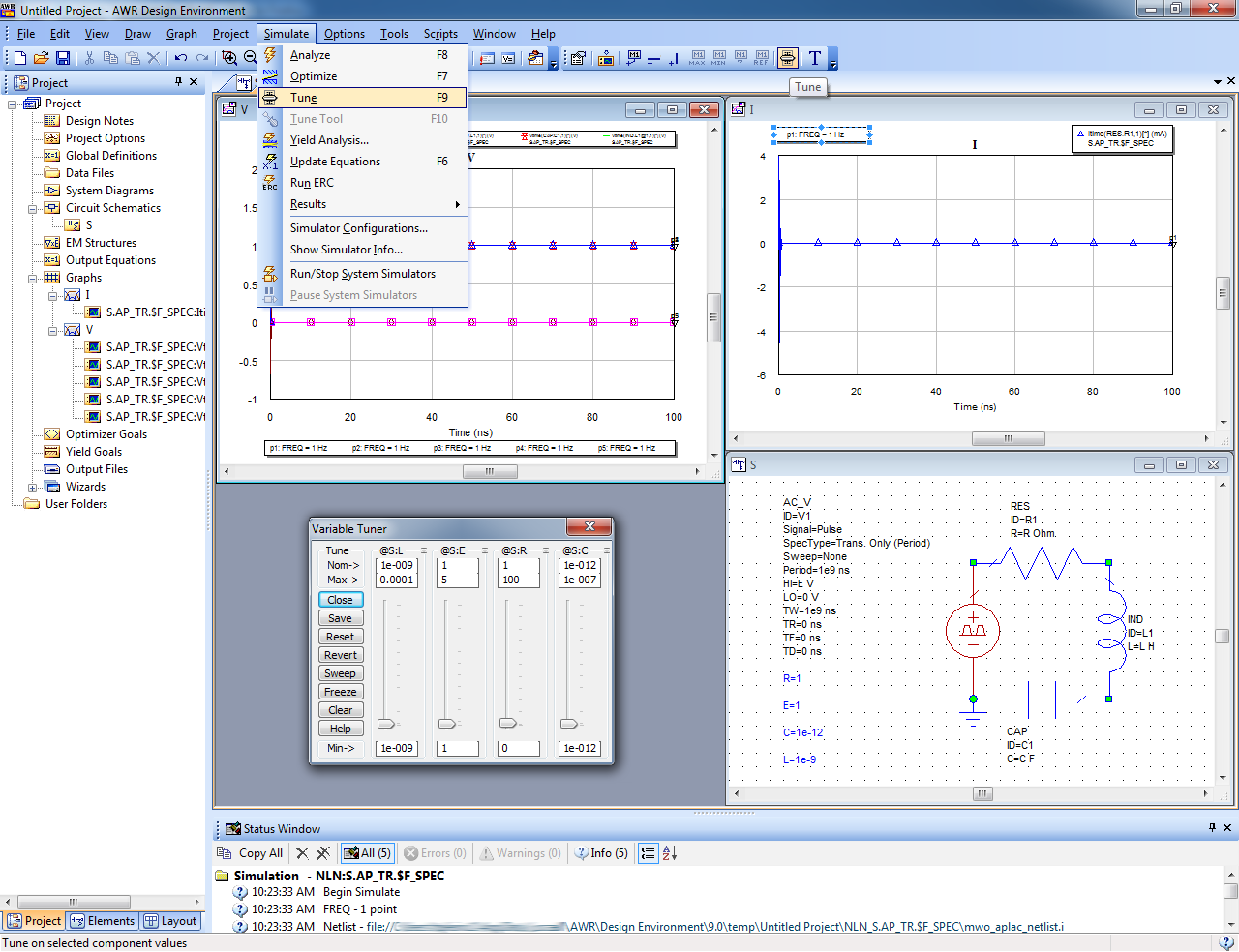Click the Delete X toolbar icon
Viewport: 1239px width, 952px height.
(153, 59)
